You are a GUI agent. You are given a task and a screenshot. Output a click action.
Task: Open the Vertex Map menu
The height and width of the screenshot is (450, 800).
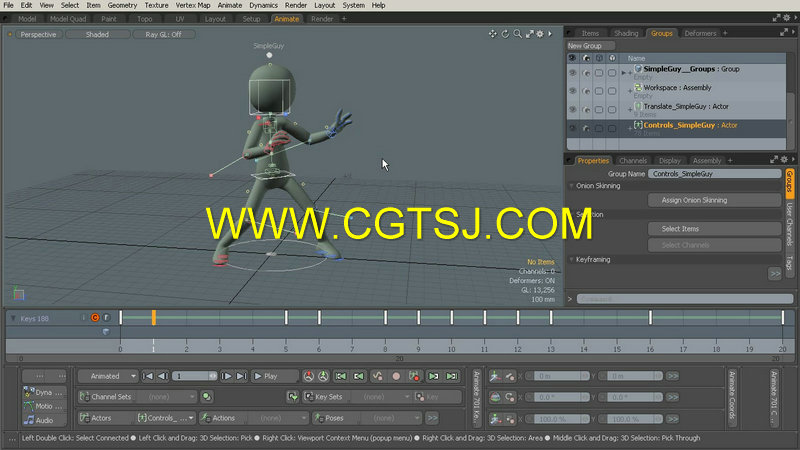(x=193, y=5)
